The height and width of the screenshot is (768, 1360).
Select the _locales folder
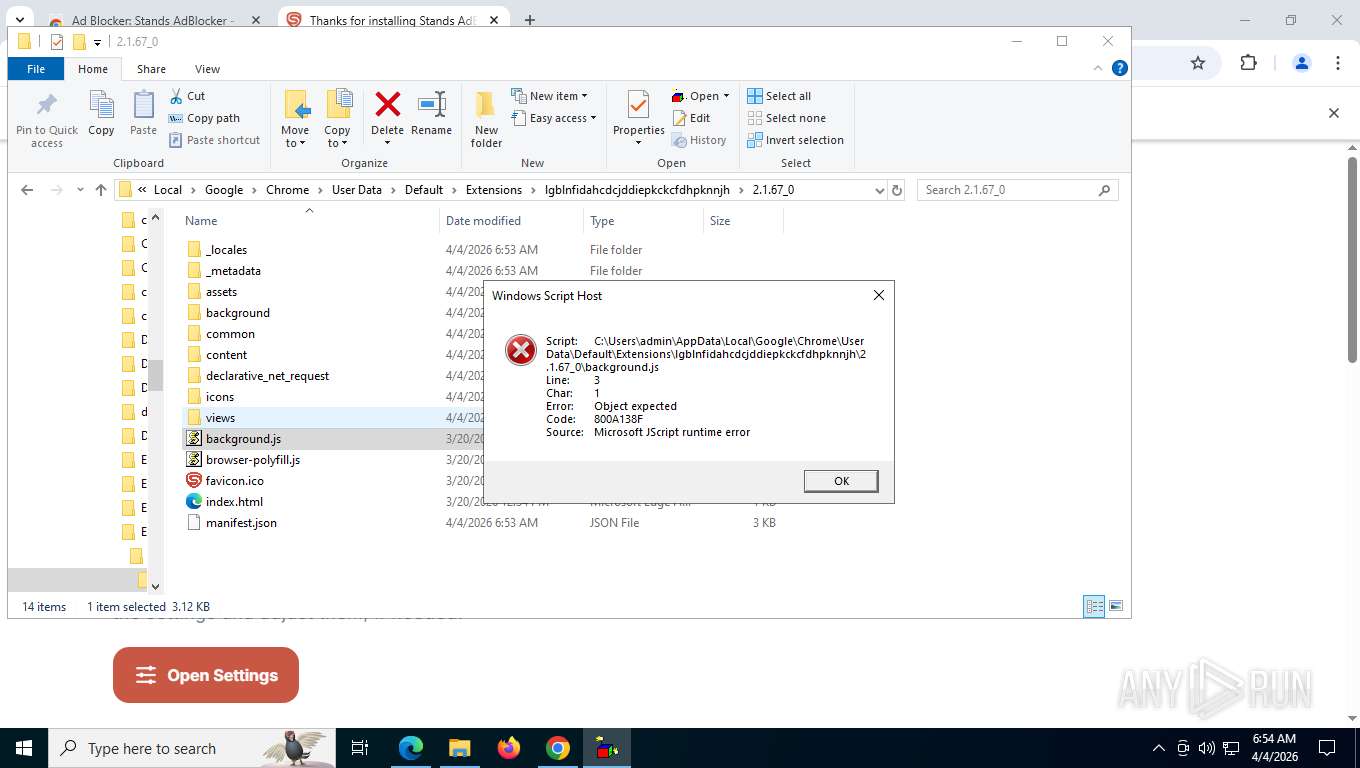[x=226, y=250]
